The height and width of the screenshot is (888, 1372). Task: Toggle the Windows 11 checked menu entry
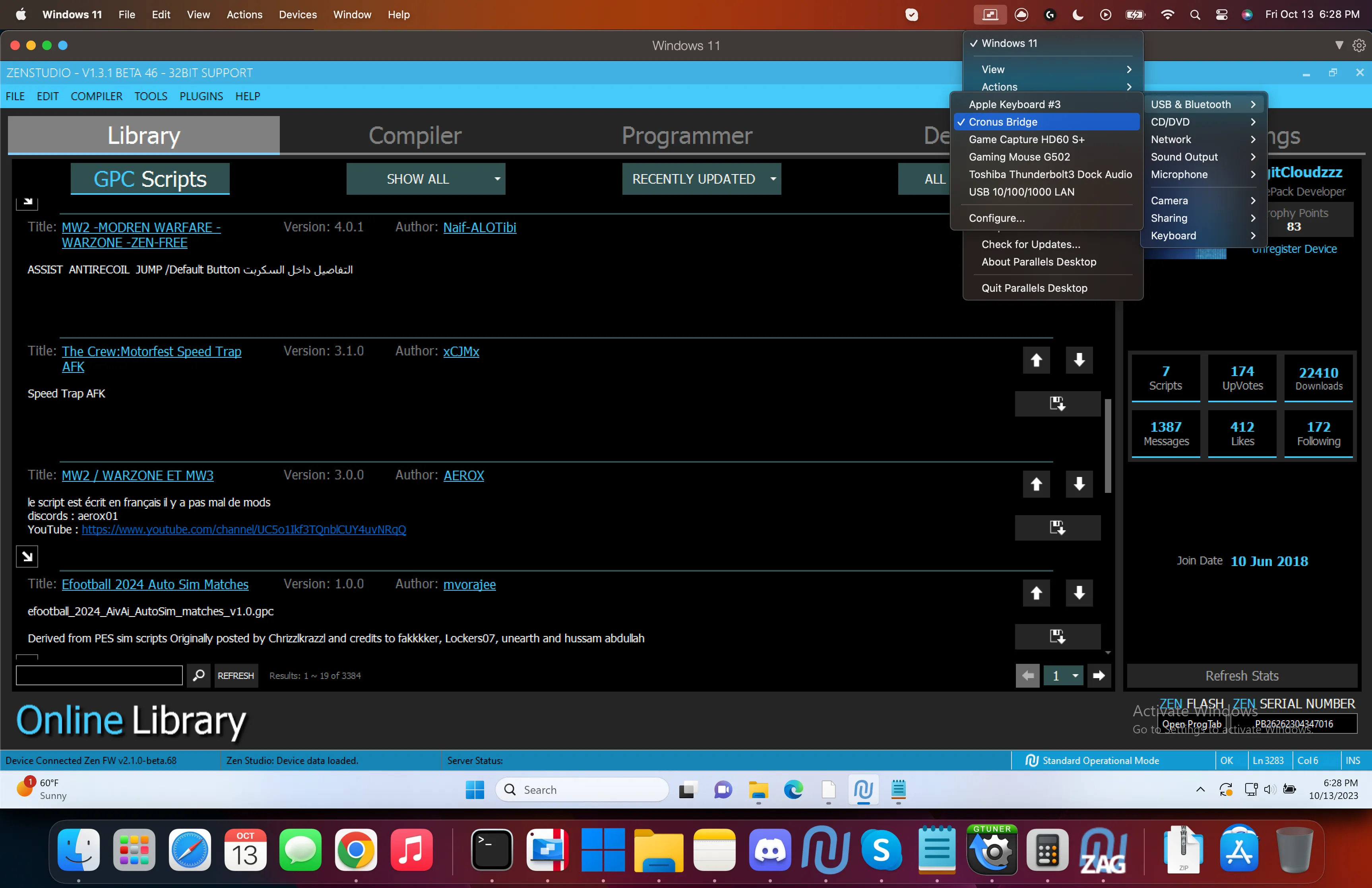click(1052, 43)
